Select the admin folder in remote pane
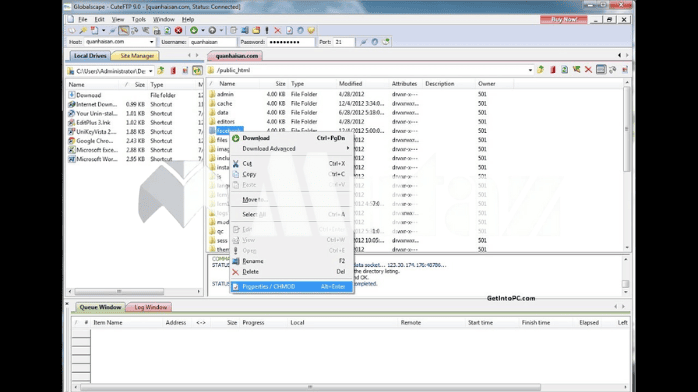This screenshot has height=392, width=698. tap(225, 94)
